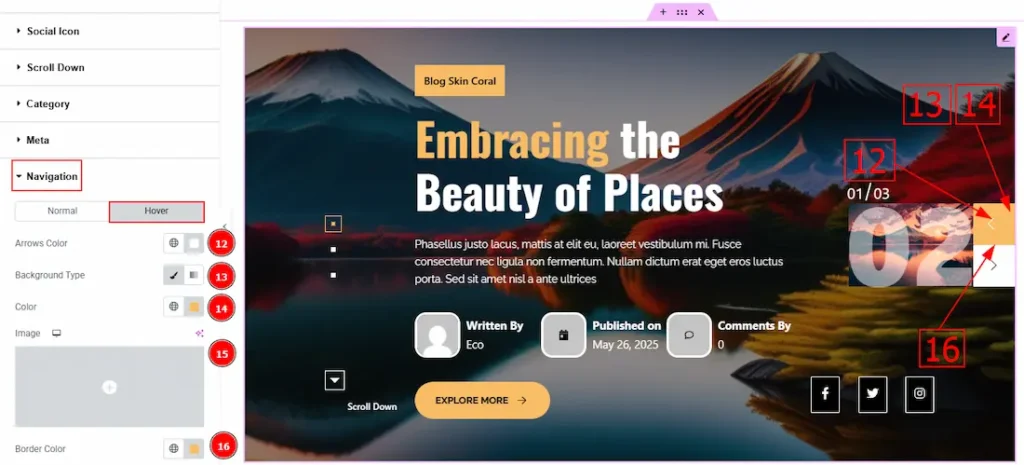Click the edit widget pencil icon
The height and width of the screenshot is (465, 1024).
(x=1005, y=37)
